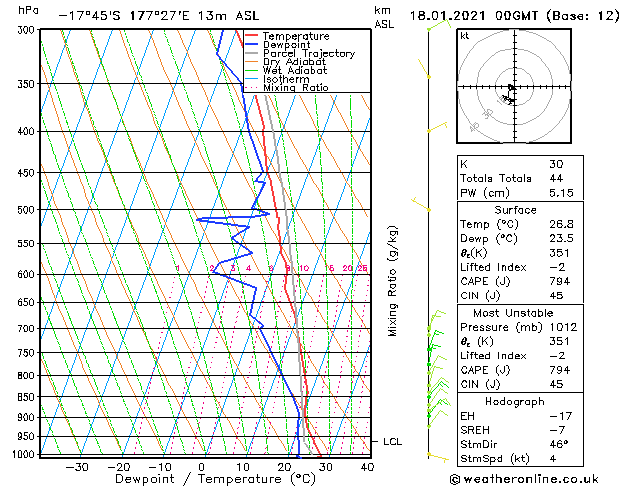This screenshot has height=486, width=629.
Task: Click the vertical "Mixing Ratio (g/kg)" label
Action: coord(393,281)
